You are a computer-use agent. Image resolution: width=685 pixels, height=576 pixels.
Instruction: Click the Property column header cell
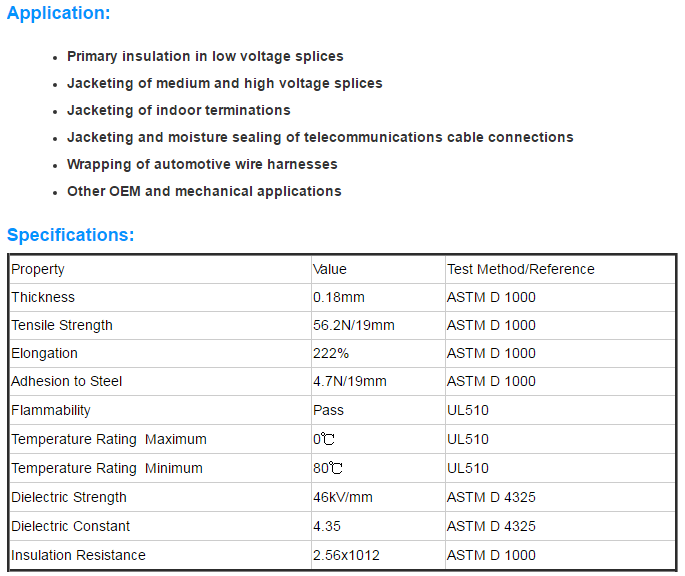pyautogui.click(x=160, y=269)
